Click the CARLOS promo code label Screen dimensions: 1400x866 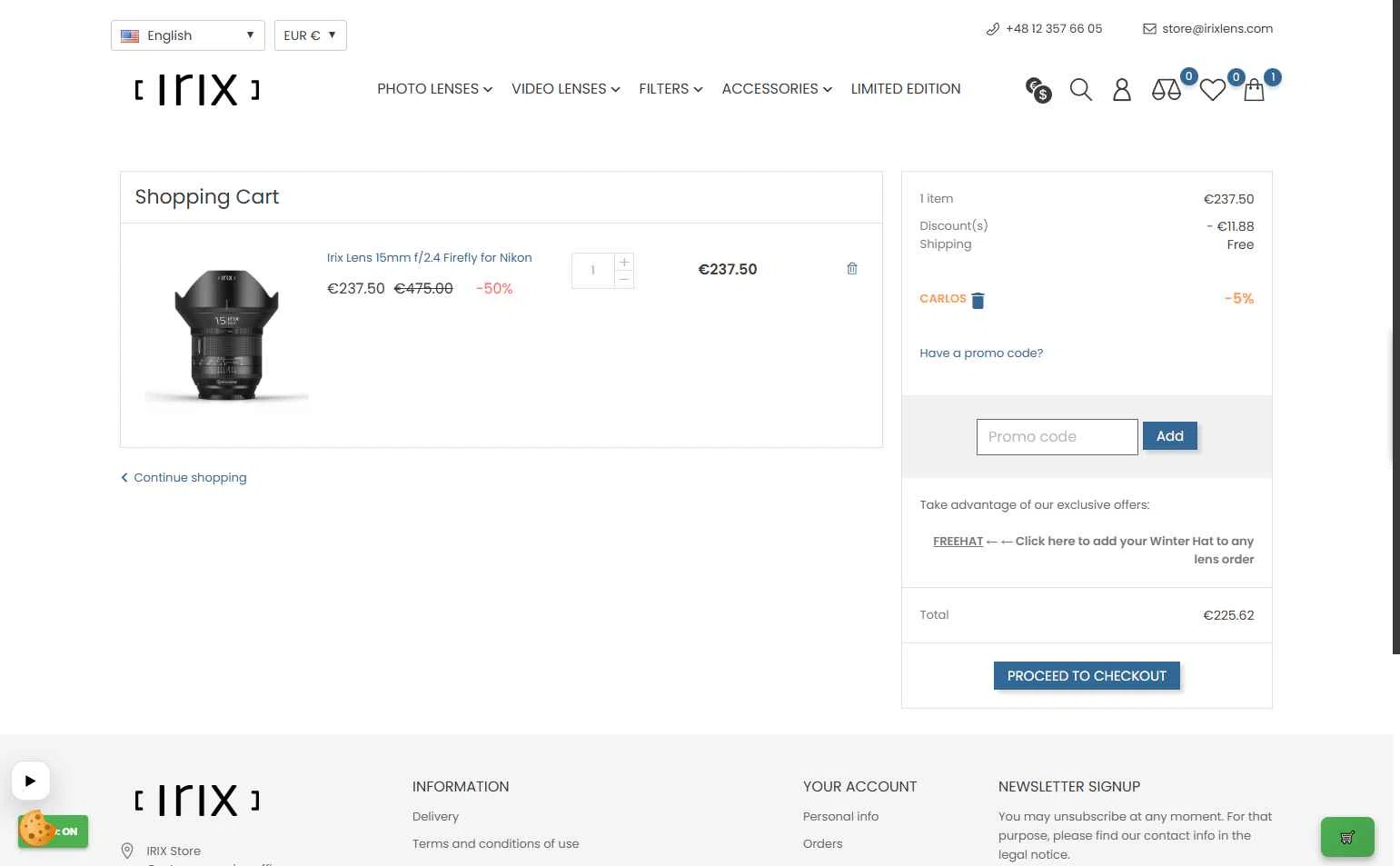(x=943, y=299)
